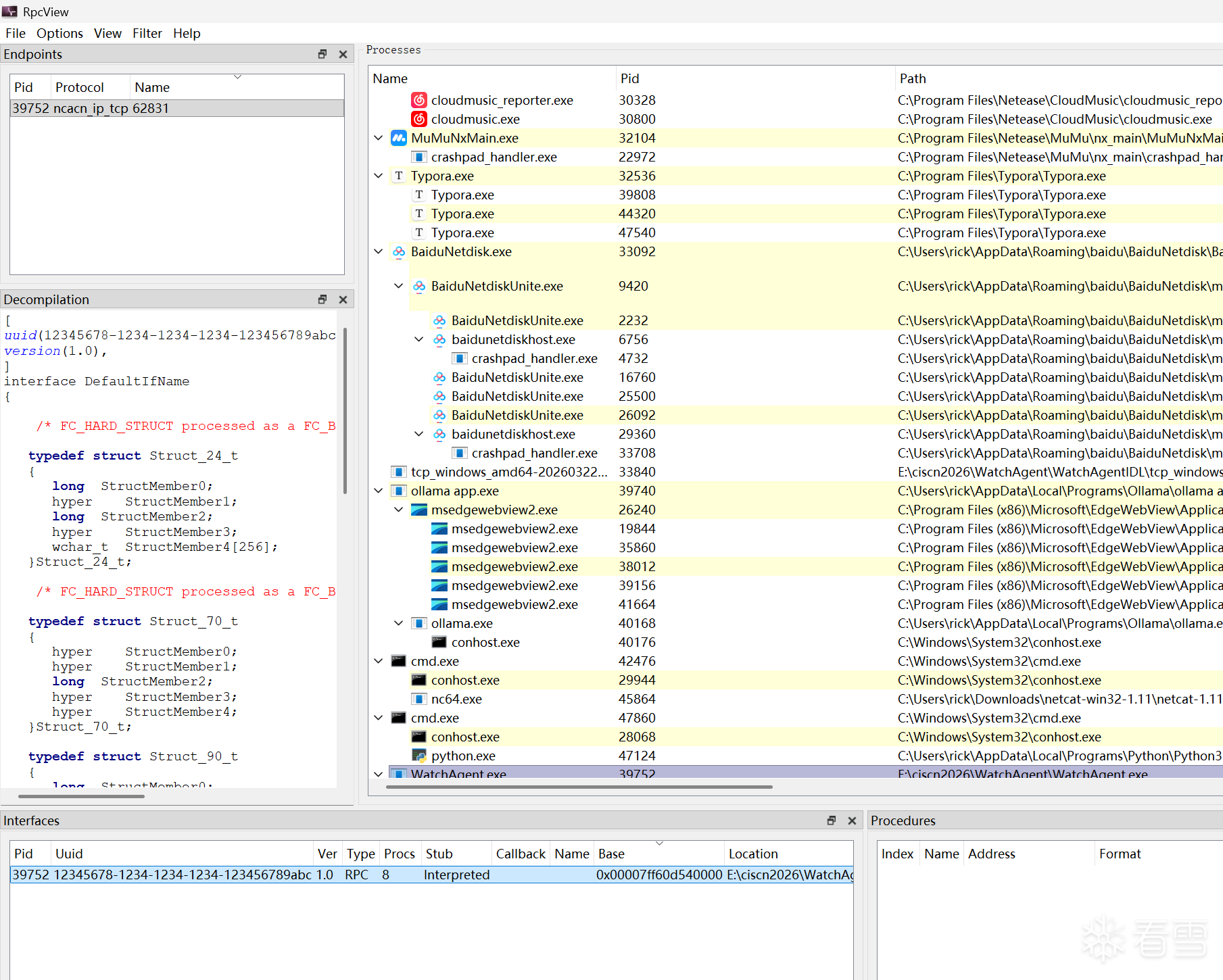
Task: Sort interfaces by Base column
Action: [x=659, y=854]
